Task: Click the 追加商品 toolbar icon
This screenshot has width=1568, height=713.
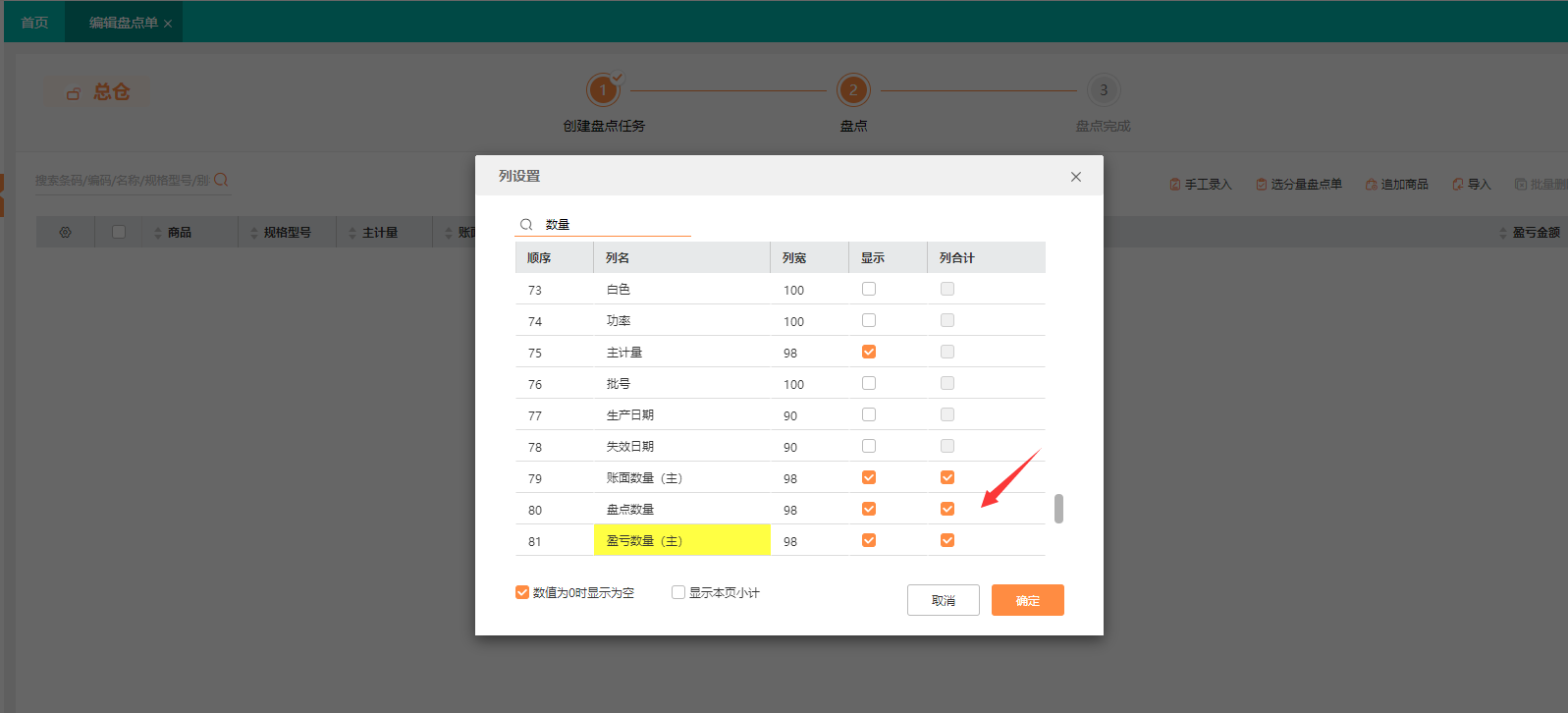Action: pyautogui.click(x=1371, y=185)
